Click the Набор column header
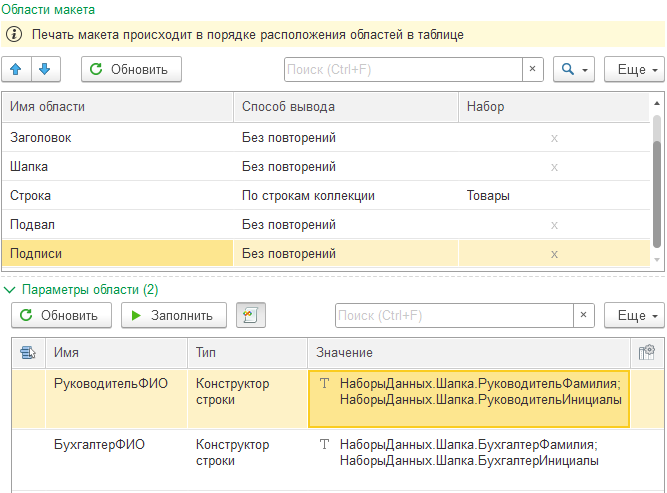The width and height of the screenshot is (667, 493). pyautogui.click(x=554, y=107)
